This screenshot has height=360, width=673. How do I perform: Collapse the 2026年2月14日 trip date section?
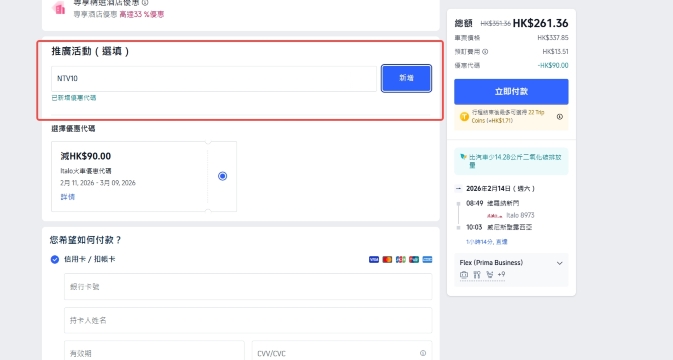pos(458,188)
